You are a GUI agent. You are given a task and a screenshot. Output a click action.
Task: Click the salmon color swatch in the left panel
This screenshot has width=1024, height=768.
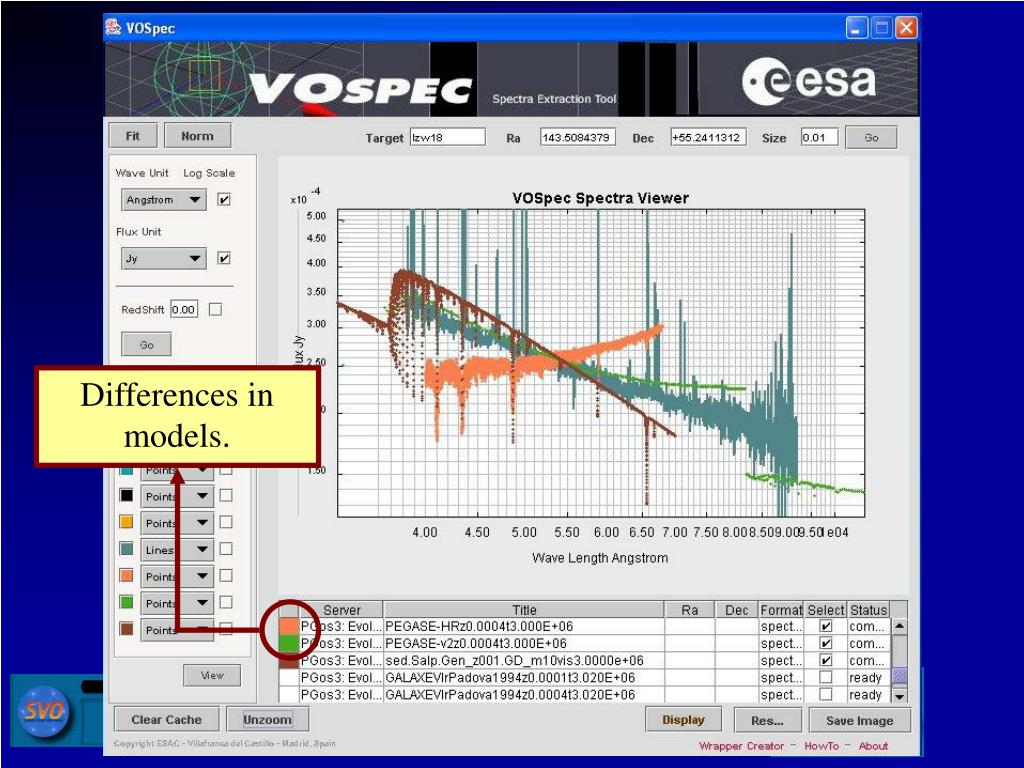(x=127, y=576)
